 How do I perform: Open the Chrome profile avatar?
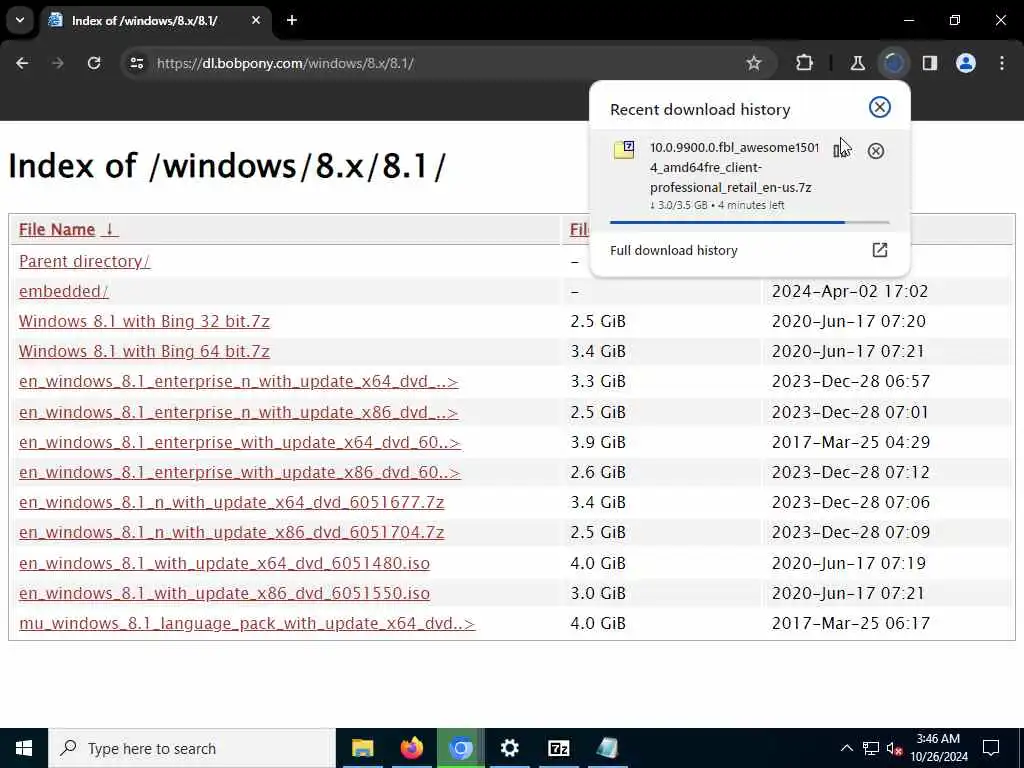click(966, 63)
